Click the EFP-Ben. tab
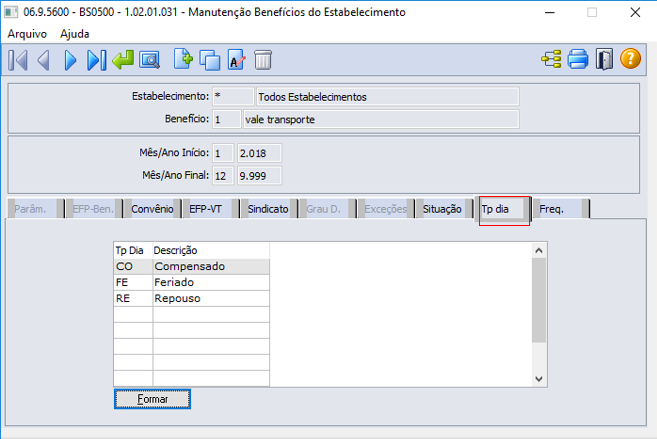The image size is (657, 439). (94, 209)
